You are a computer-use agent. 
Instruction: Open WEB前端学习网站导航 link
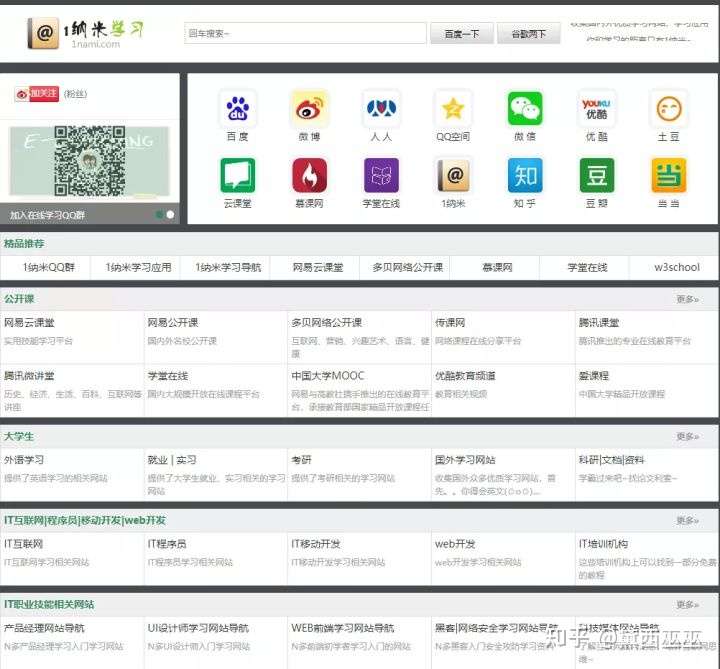click(x=343, y=628)
